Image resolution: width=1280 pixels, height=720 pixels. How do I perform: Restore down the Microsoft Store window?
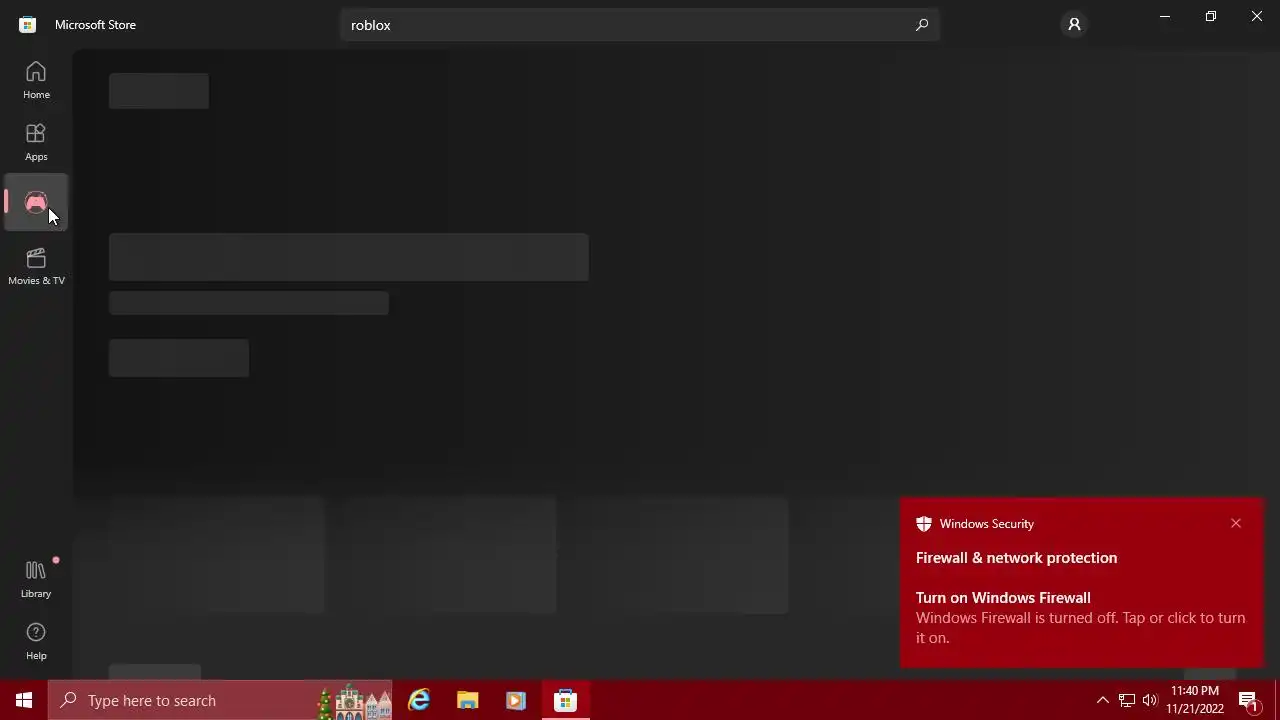(x=1211, y=16)
